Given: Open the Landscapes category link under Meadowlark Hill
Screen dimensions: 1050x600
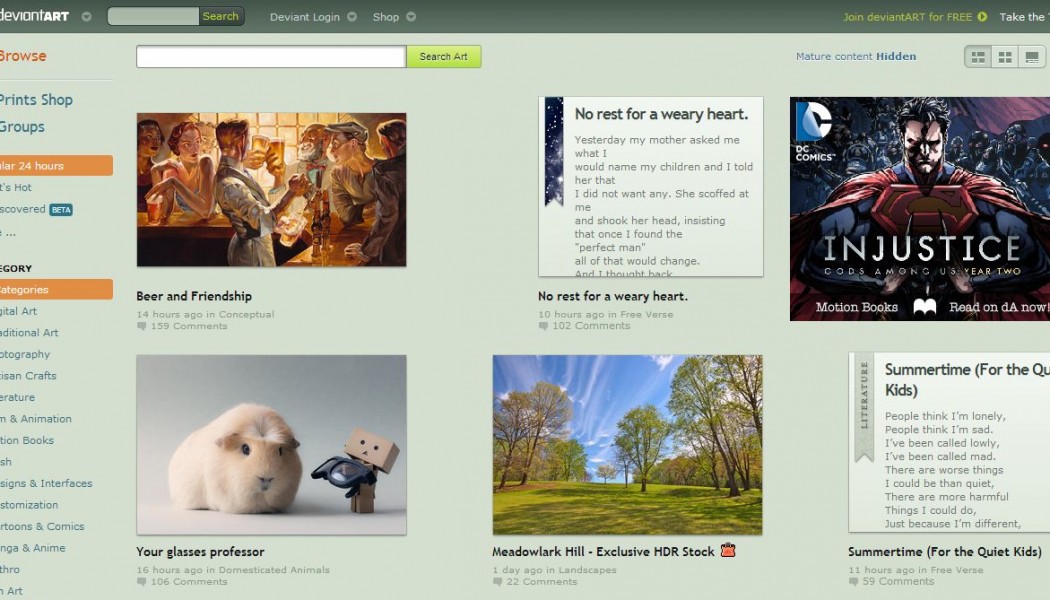Looking at the screenshot, I should pyautogui.click(x=588, y=570).
